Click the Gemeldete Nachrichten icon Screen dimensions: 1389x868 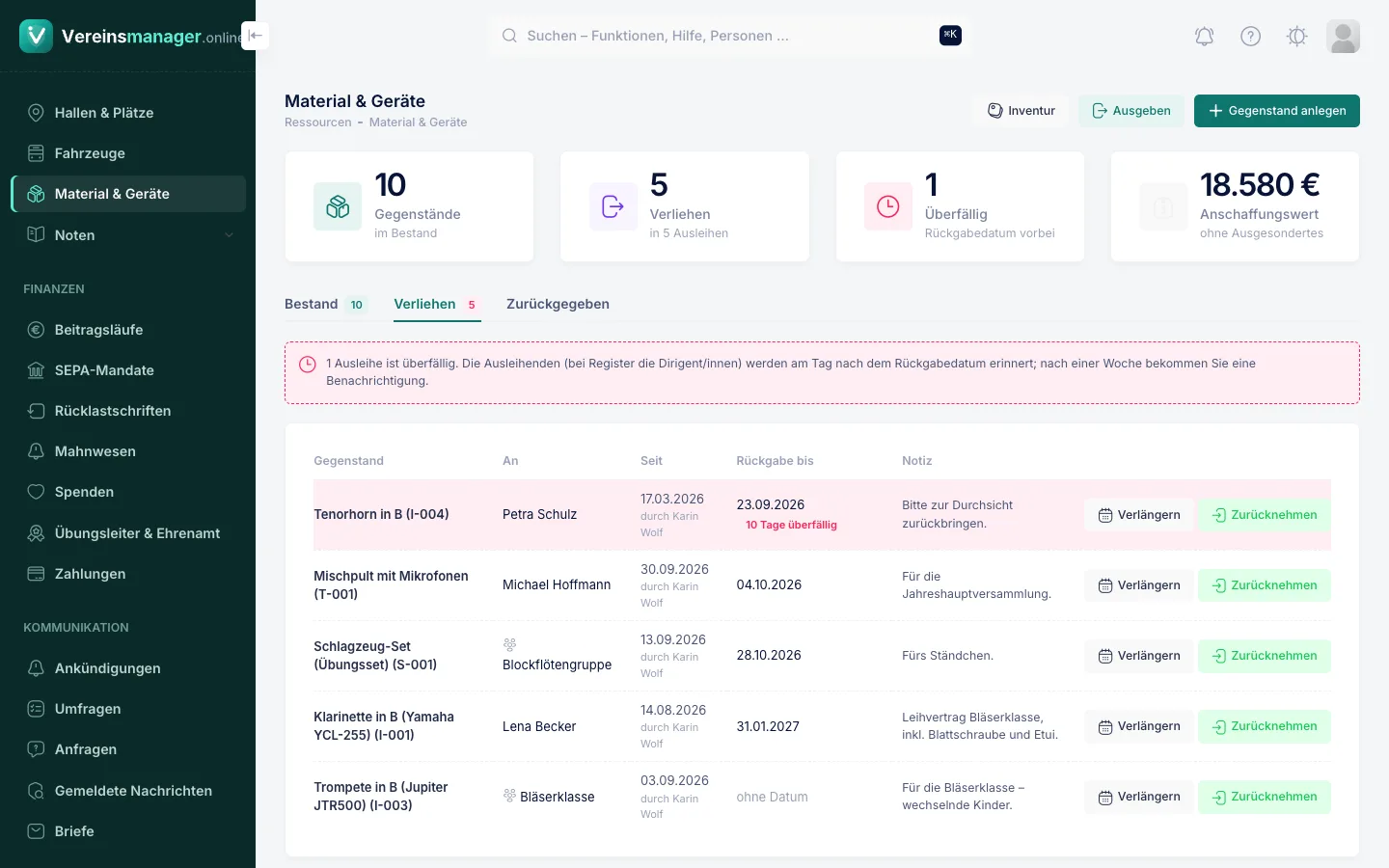36,791
